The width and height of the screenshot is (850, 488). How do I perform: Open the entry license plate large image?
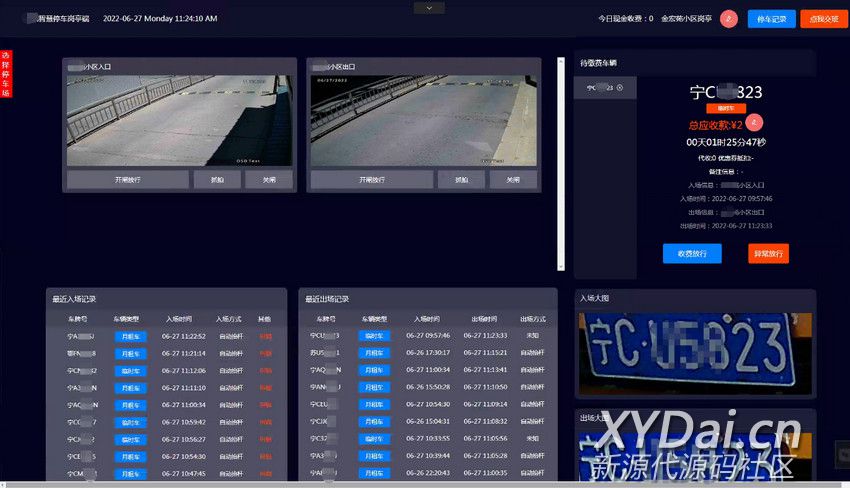696,350
